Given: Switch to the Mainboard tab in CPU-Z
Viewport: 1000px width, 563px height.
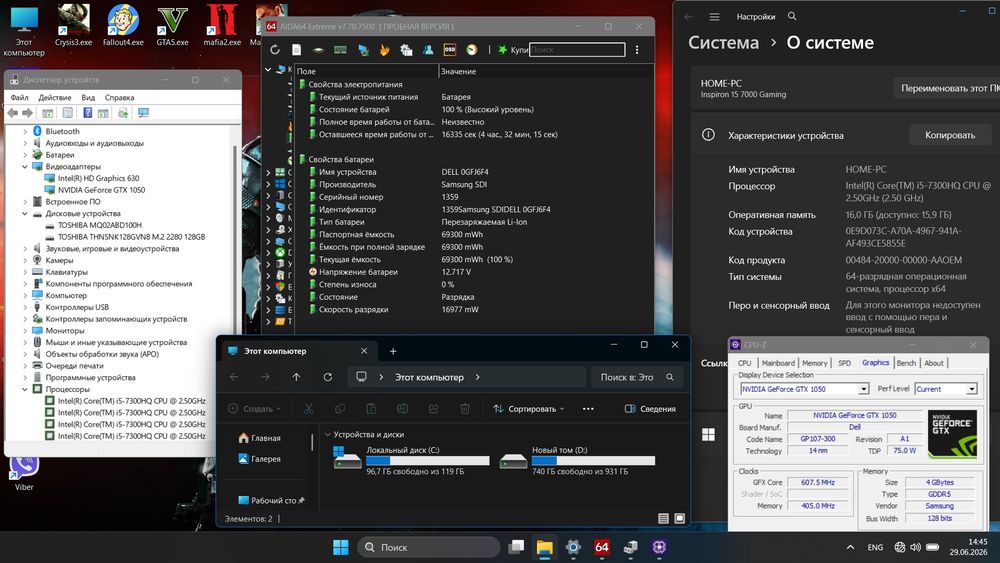Looking at the screenshot, I should coord(778,363).
